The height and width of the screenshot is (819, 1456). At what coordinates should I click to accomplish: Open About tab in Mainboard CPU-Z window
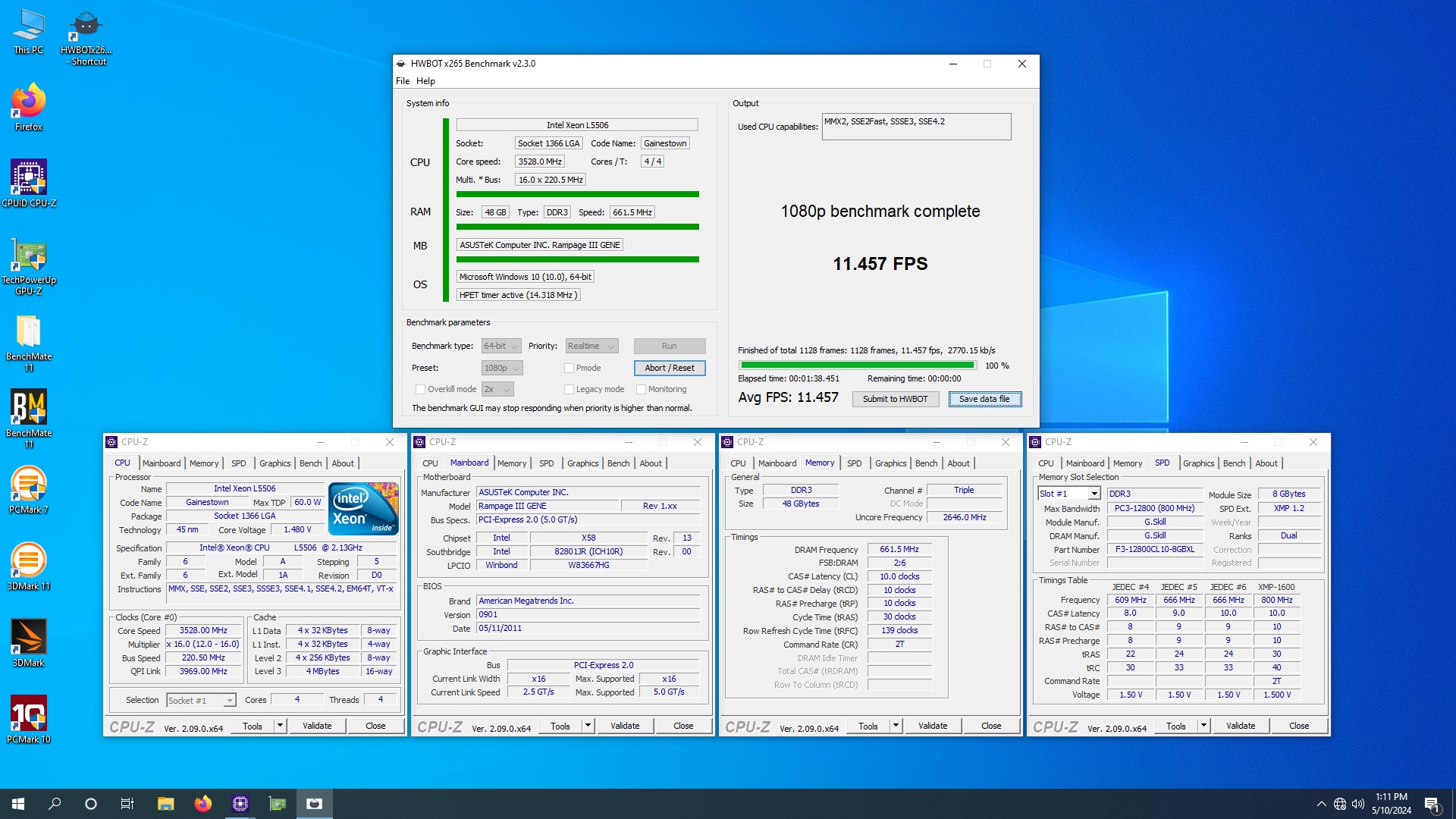[651, 463]
